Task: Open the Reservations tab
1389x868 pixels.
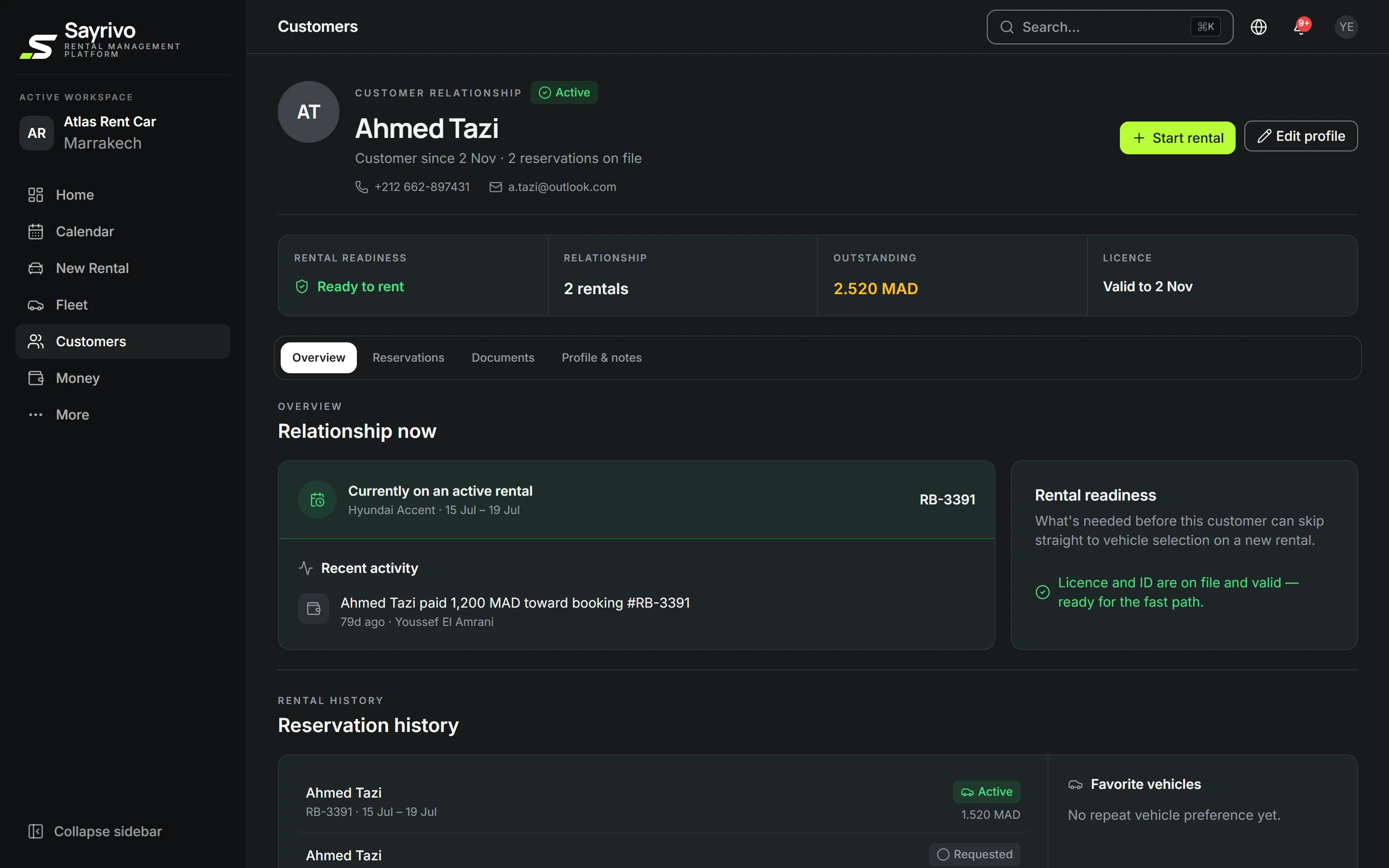Action: [x=408, y=358]
